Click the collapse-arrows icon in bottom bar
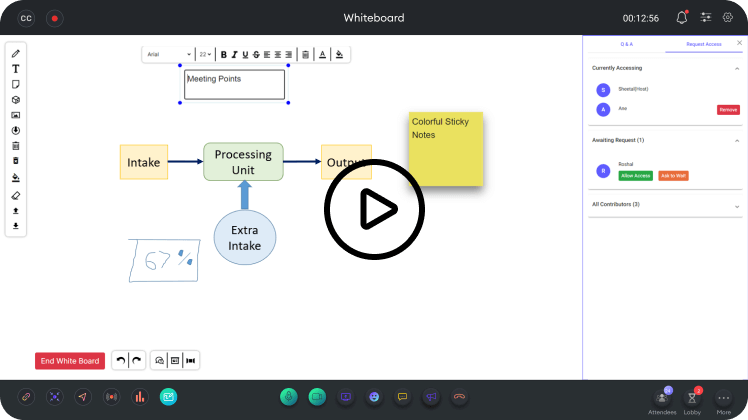Viewport: 748px width, 420px height. click(55, 397)
